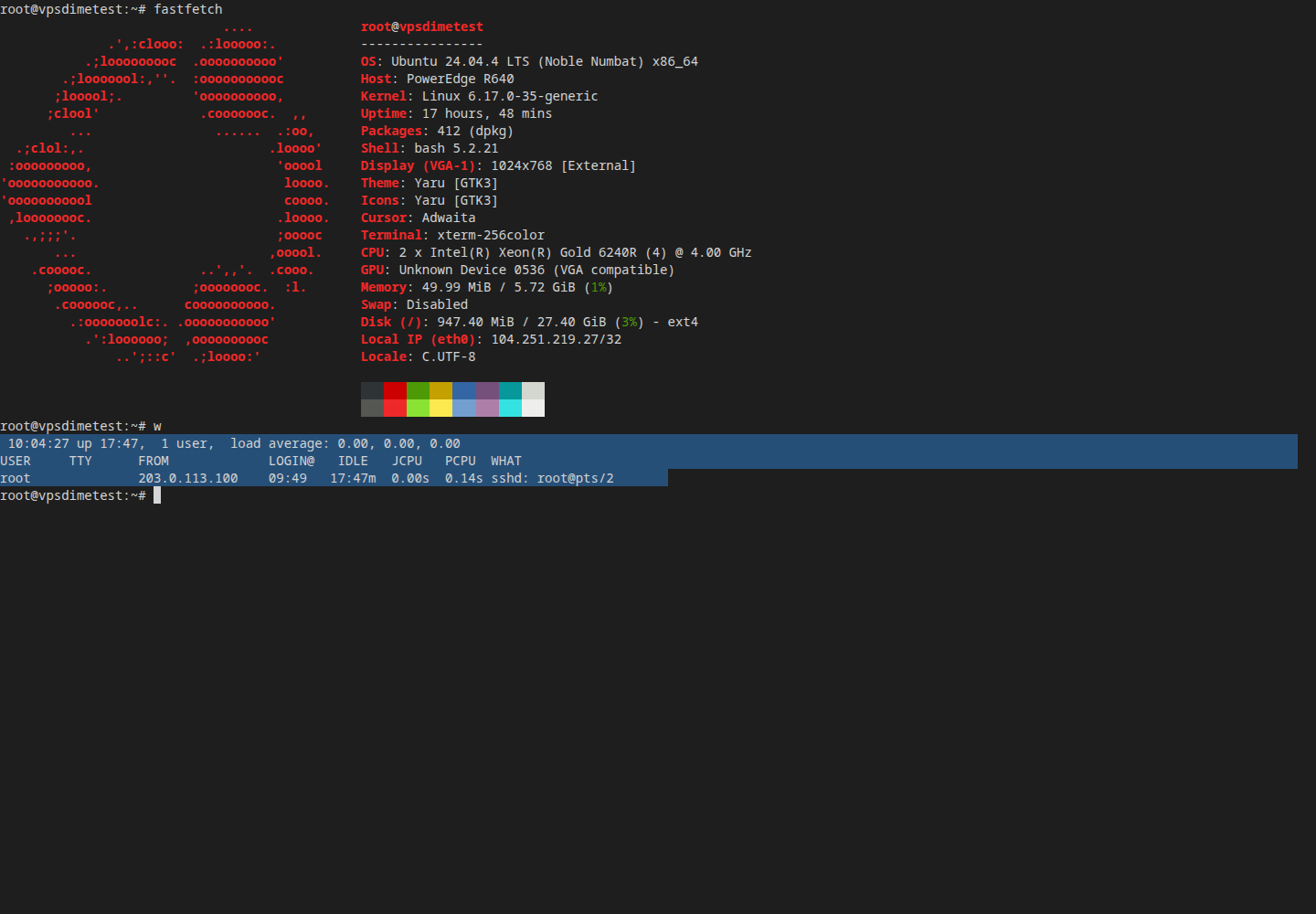
Task: Select the OS line showing Ubuntu 24.04.4 LTS
Action: [529, 61]
